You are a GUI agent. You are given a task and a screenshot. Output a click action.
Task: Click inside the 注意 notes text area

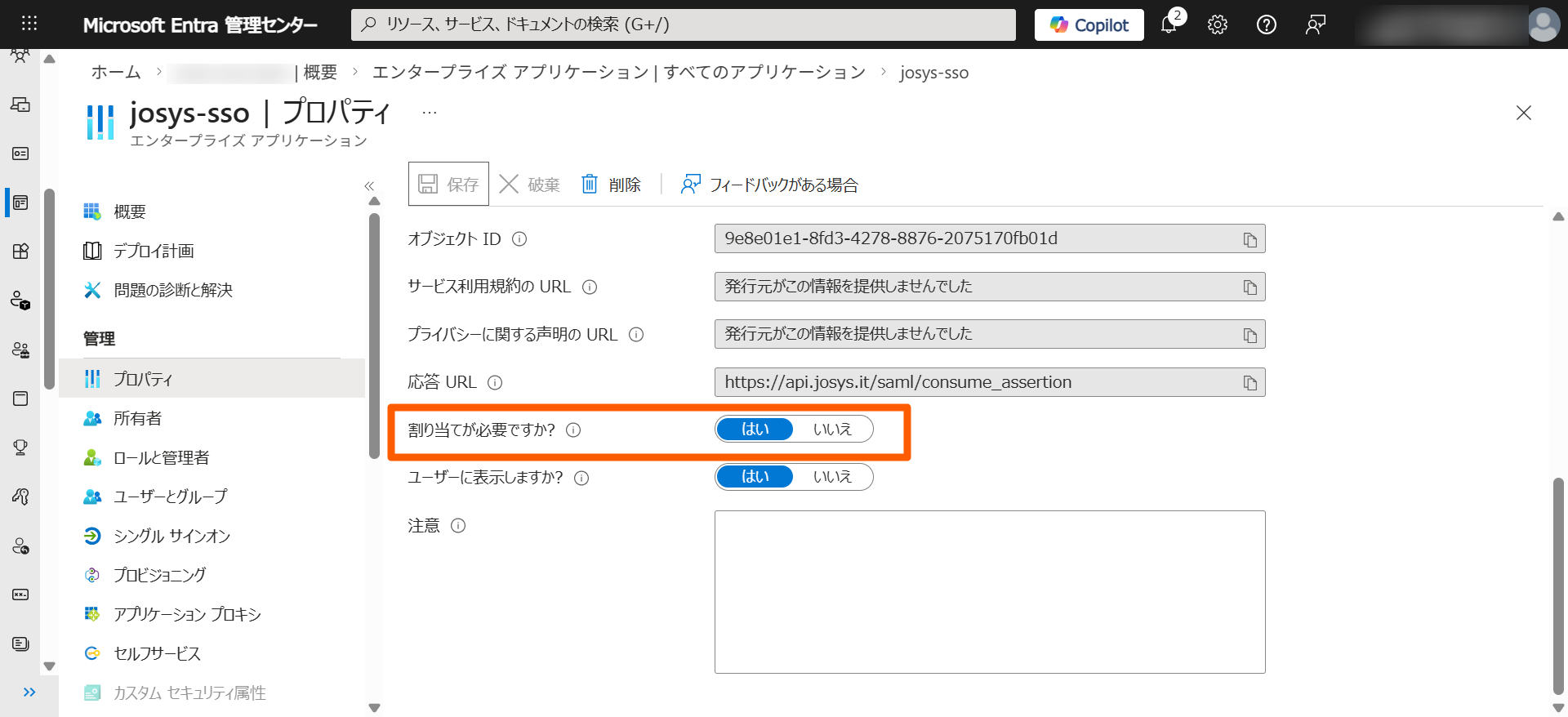[x=989, y=591]
